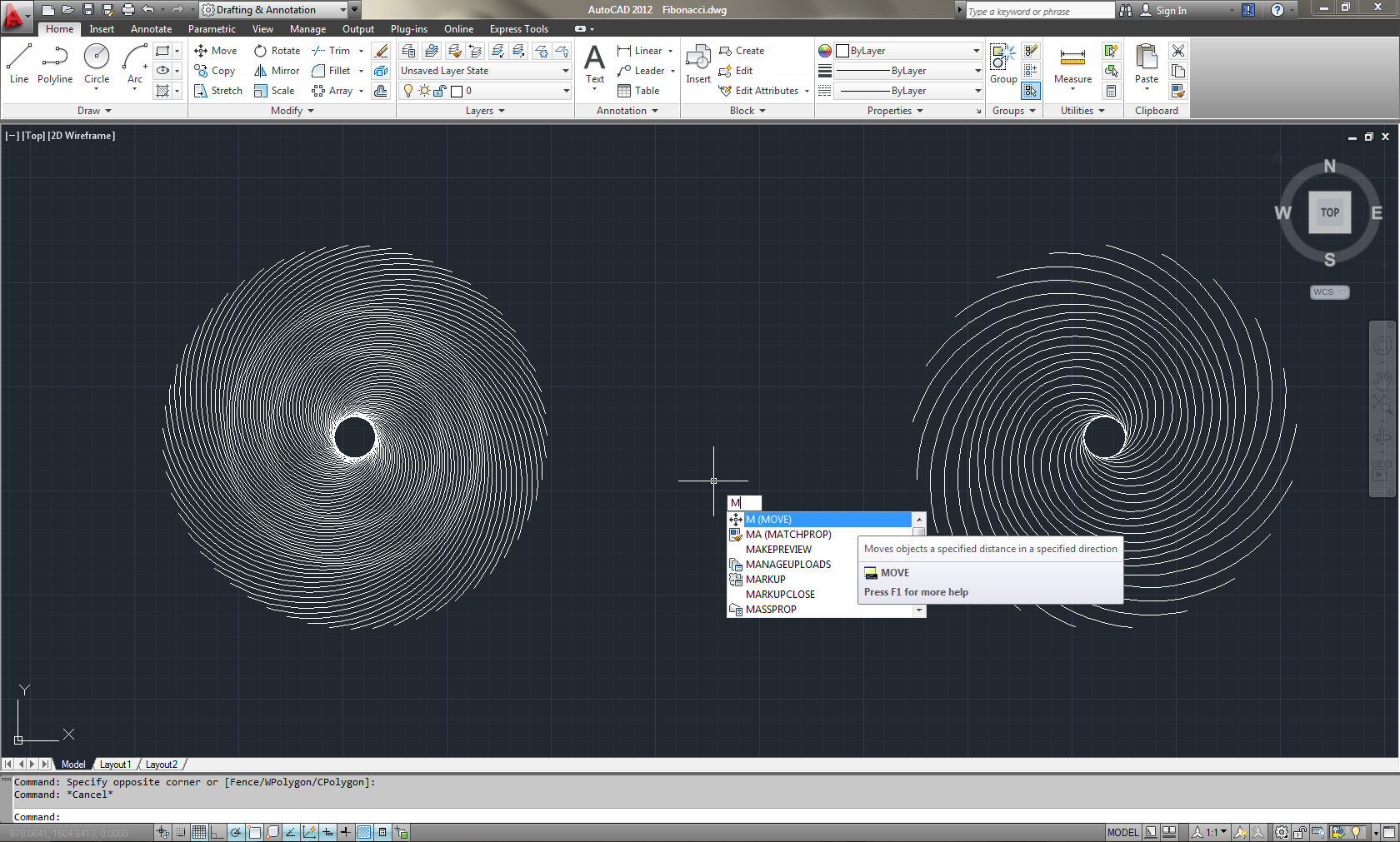Toggle Grid Display in status bar

199,832
